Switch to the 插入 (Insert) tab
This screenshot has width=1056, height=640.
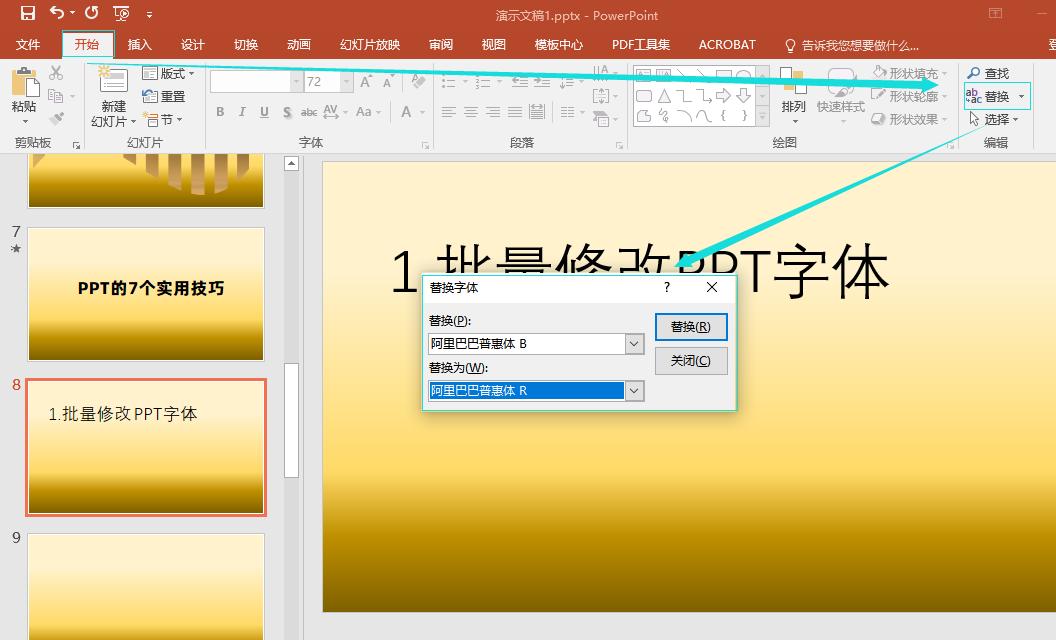point(140,45)
